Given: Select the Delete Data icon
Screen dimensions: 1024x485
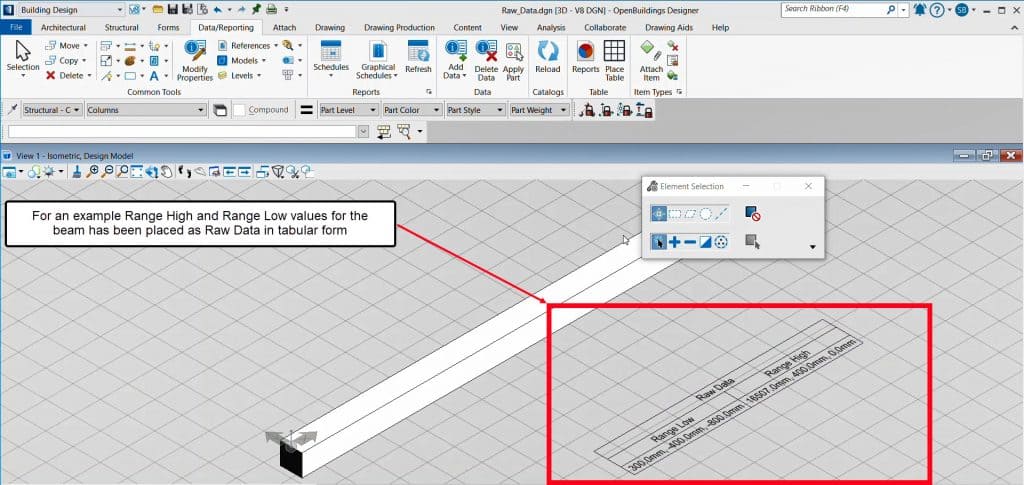Looking at the screenshot, I should (486, 59).
